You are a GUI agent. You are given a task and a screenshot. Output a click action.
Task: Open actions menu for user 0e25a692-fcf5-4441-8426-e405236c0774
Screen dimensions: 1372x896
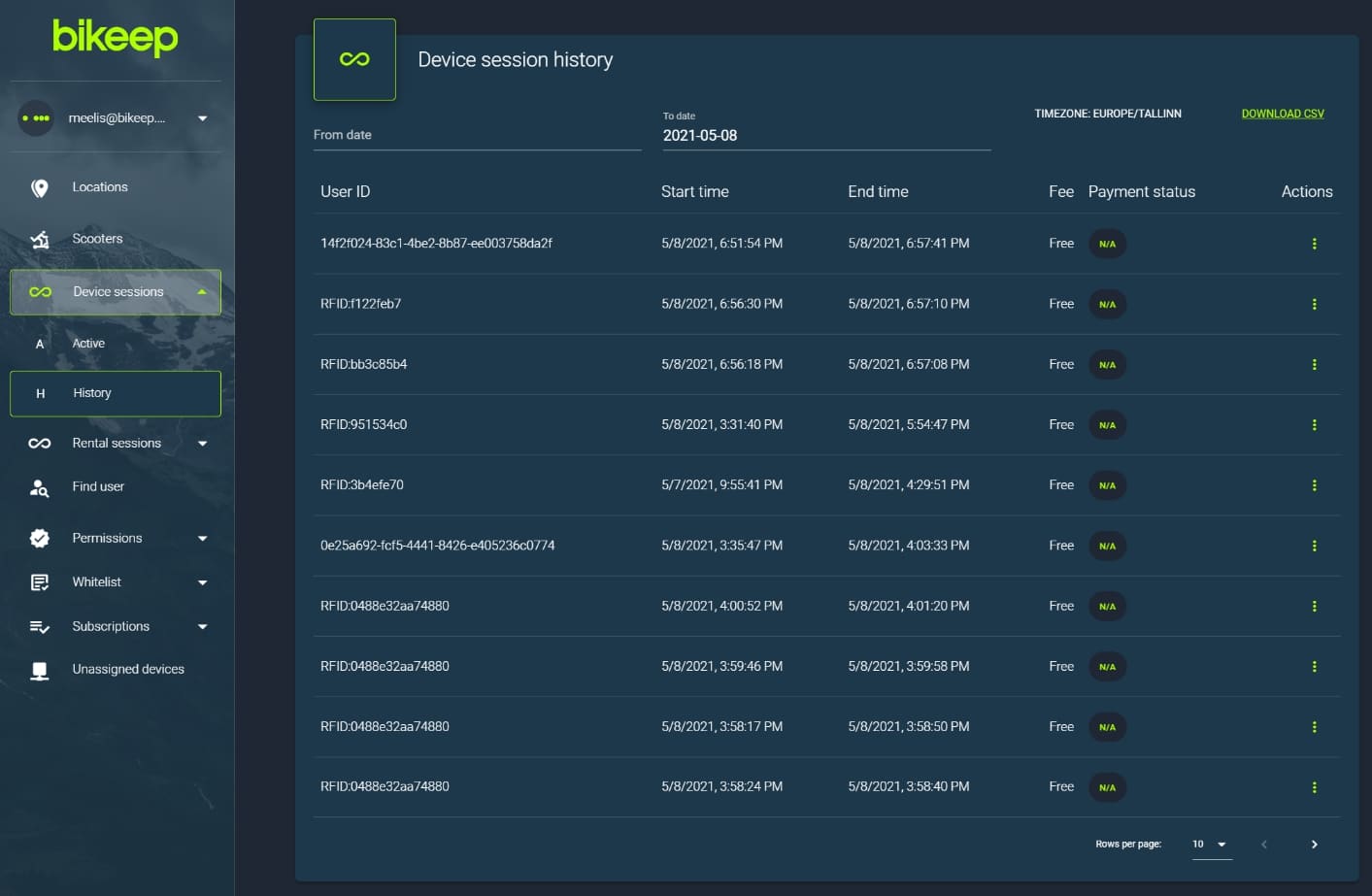pos(1314,546)
